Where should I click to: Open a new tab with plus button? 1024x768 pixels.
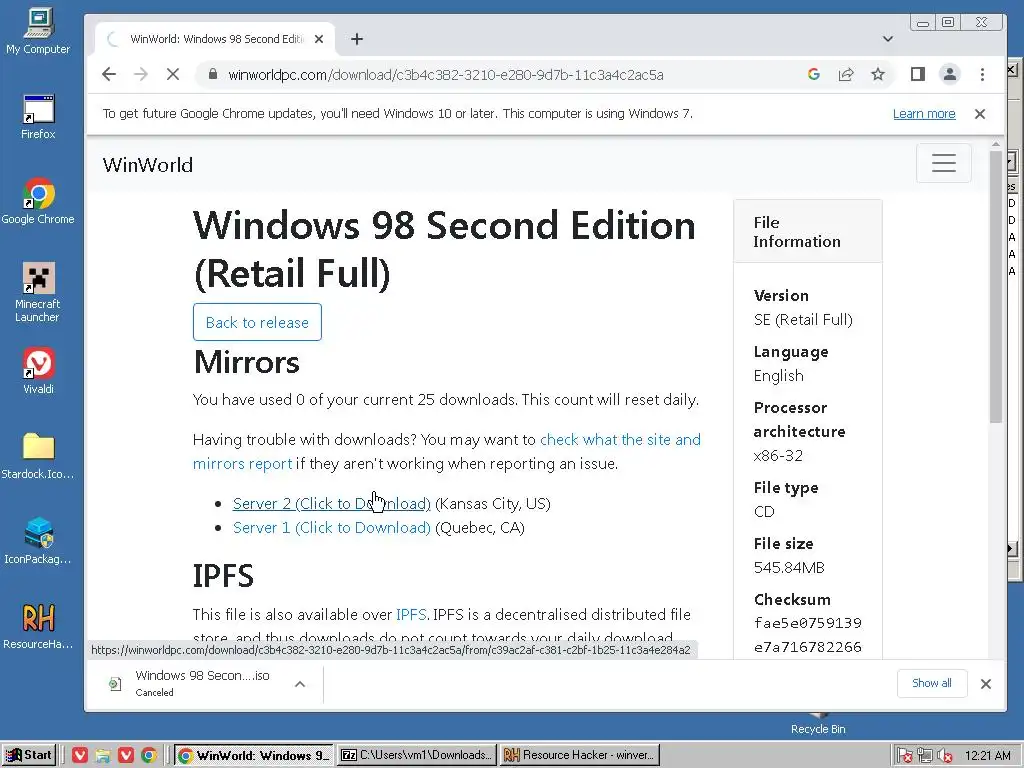pyautogui.click(x=357, y=39)
